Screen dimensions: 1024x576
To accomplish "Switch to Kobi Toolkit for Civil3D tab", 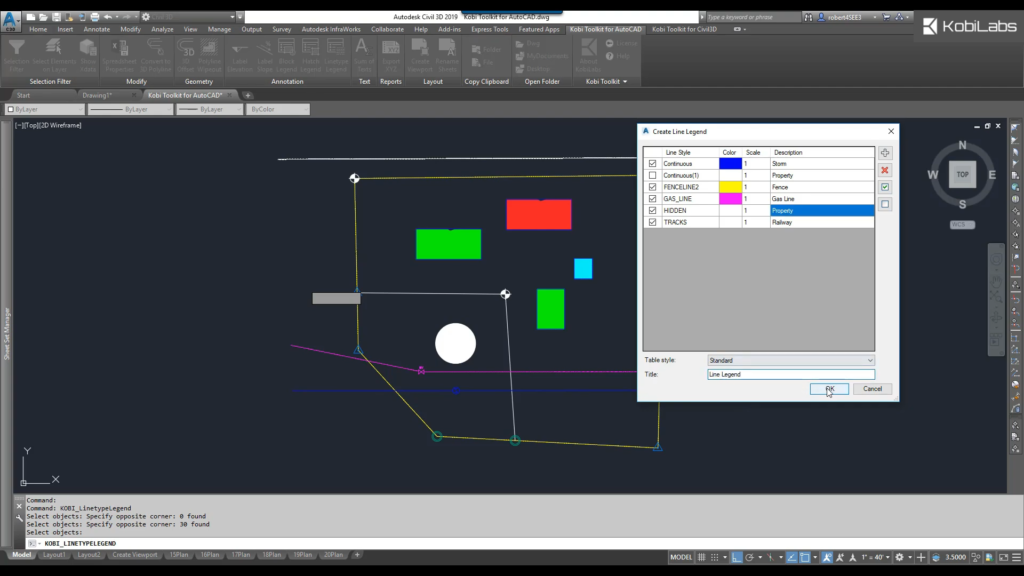I will 684,29.
